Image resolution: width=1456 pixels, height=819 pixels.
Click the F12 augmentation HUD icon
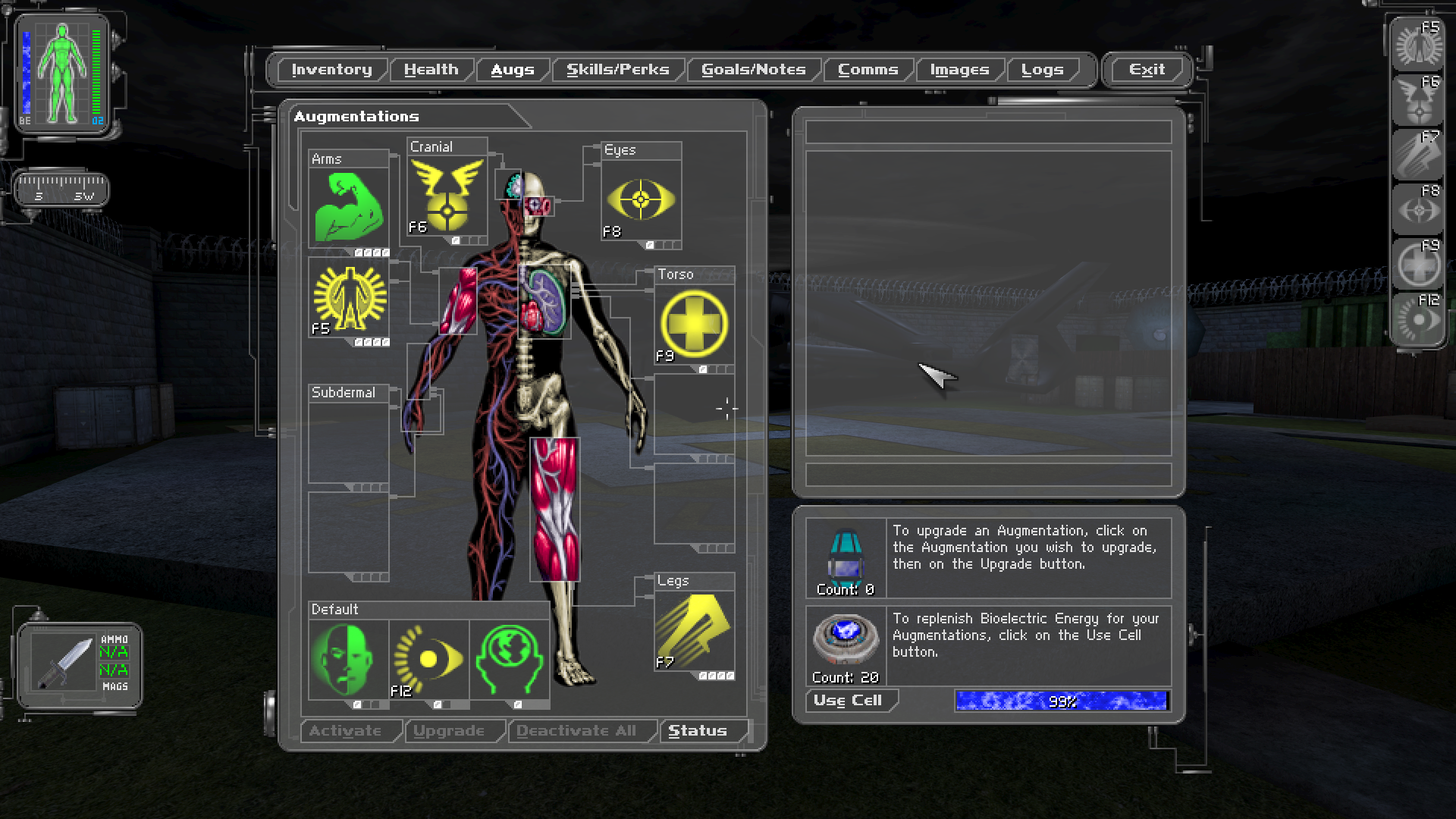pyautogui.click(x=1418, y=318)
